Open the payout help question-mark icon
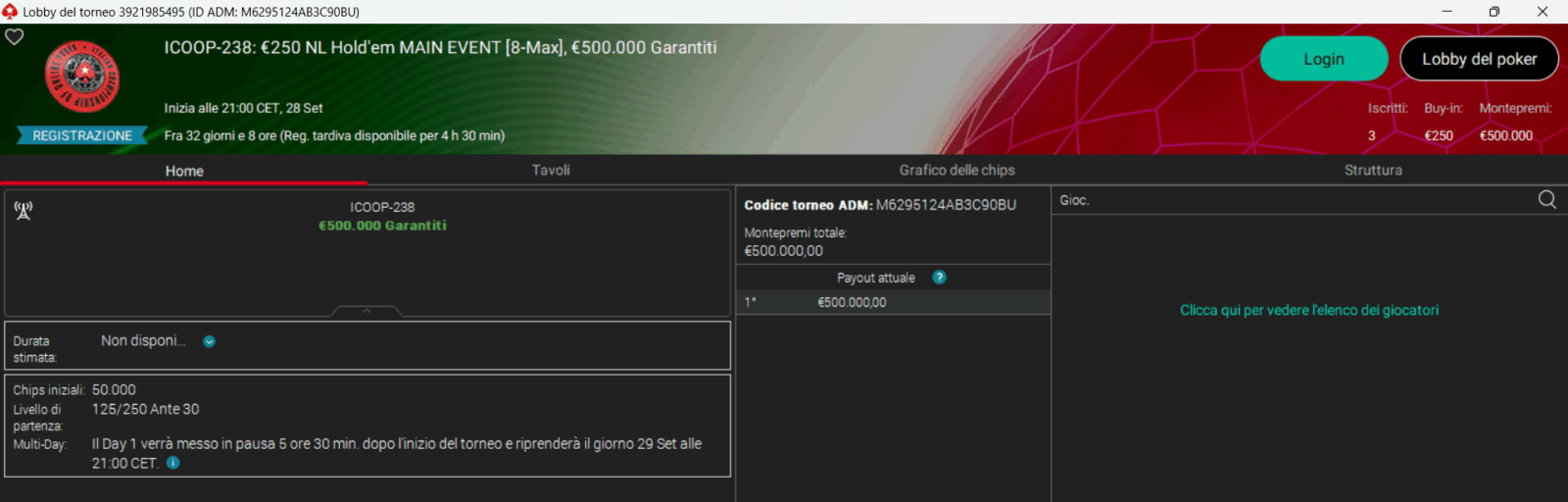Screen dimensions: 1568x502 (939, 277)
